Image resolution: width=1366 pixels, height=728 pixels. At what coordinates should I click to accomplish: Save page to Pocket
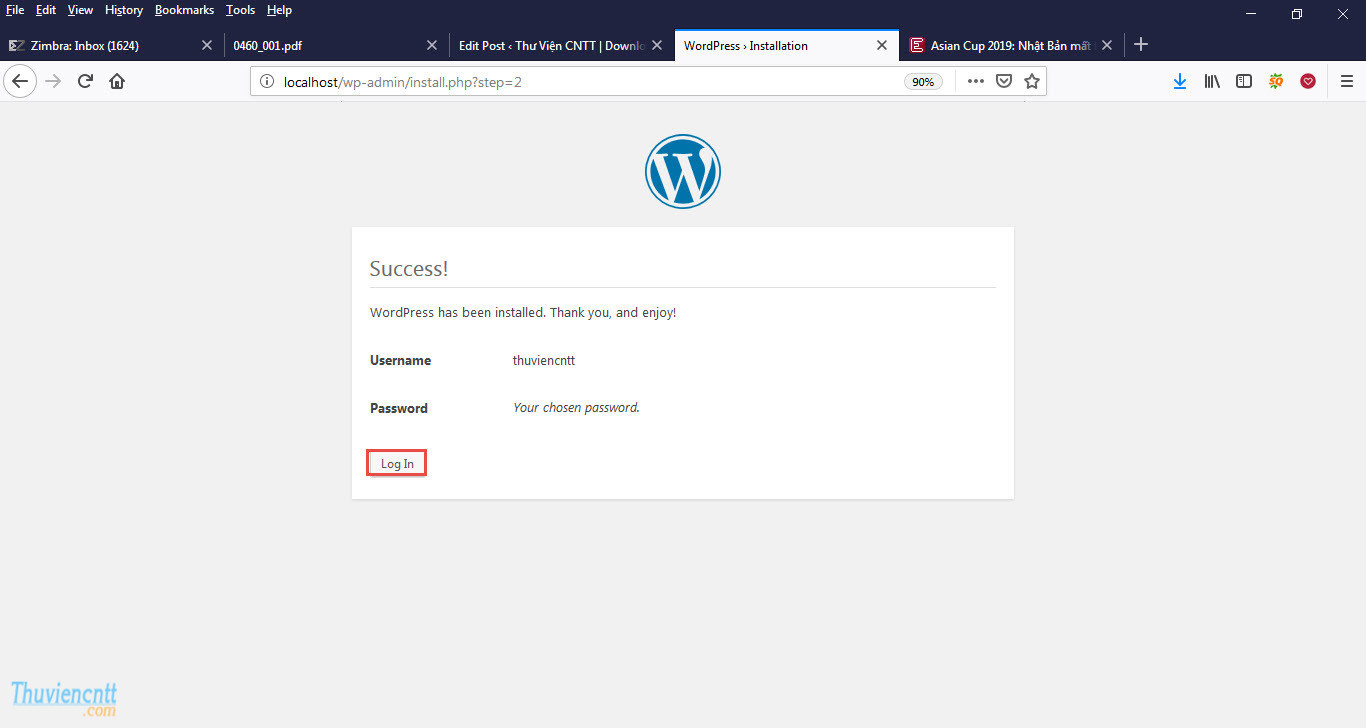click(x=1004, y=81)
